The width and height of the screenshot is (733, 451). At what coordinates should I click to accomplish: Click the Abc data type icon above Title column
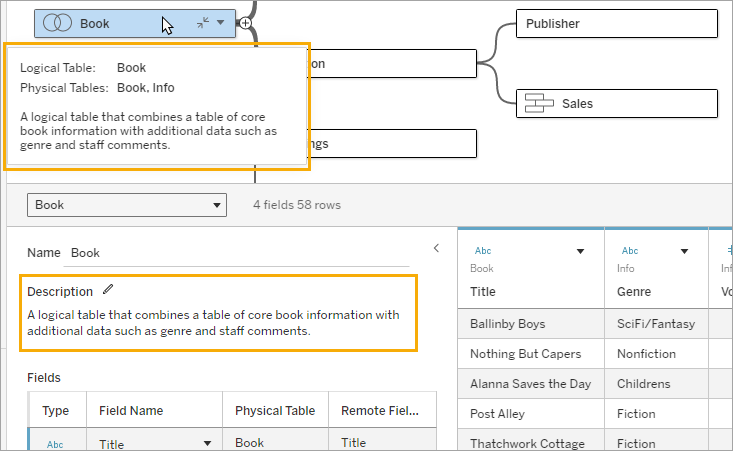(x=483, y=251)
